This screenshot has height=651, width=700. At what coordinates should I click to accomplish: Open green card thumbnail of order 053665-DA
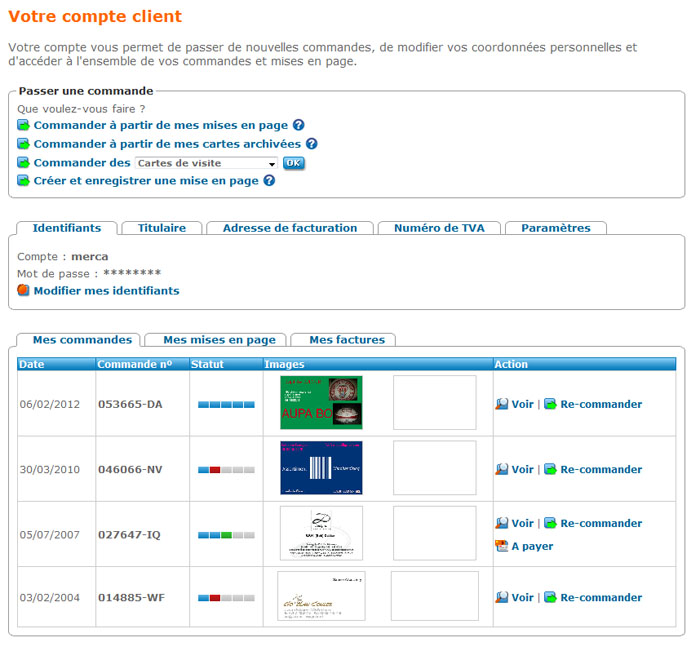coord(321,403)
